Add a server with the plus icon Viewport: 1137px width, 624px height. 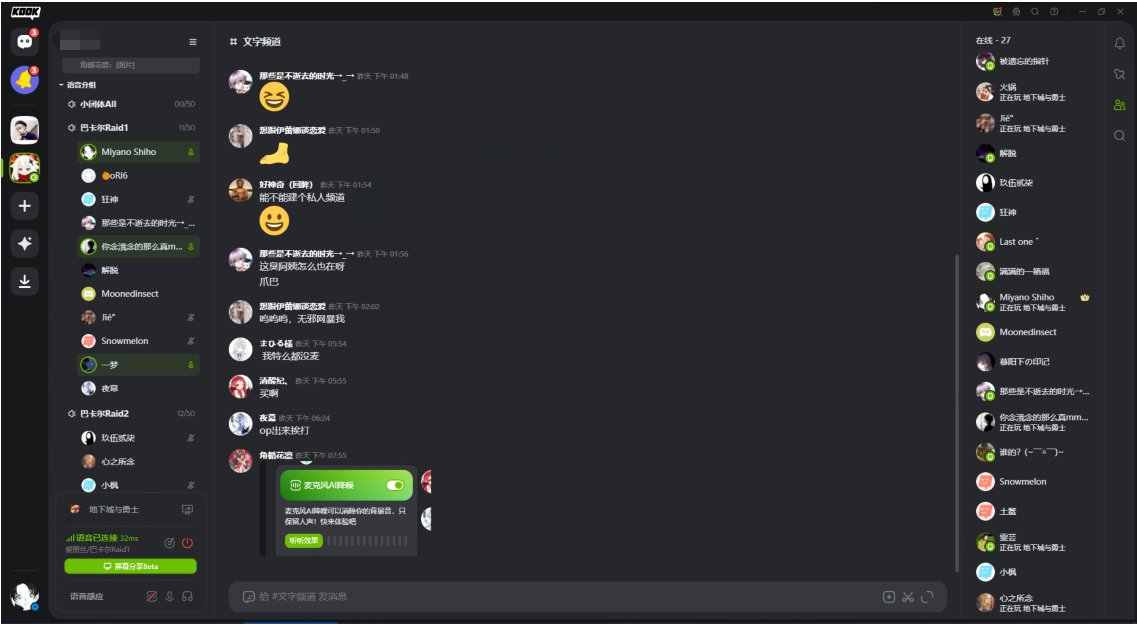25,206
